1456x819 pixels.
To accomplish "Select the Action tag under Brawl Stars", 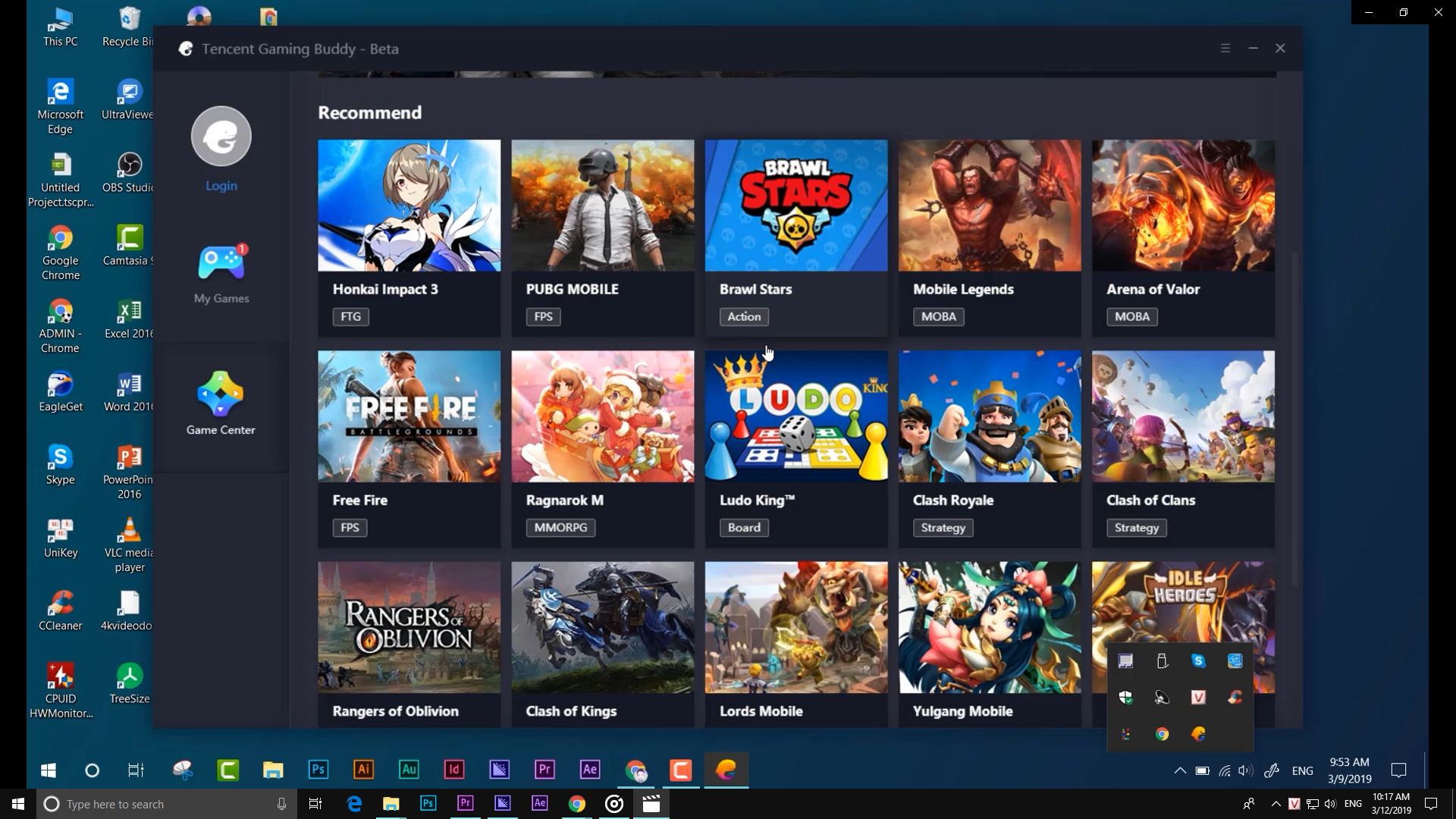I will click(744, 316).
